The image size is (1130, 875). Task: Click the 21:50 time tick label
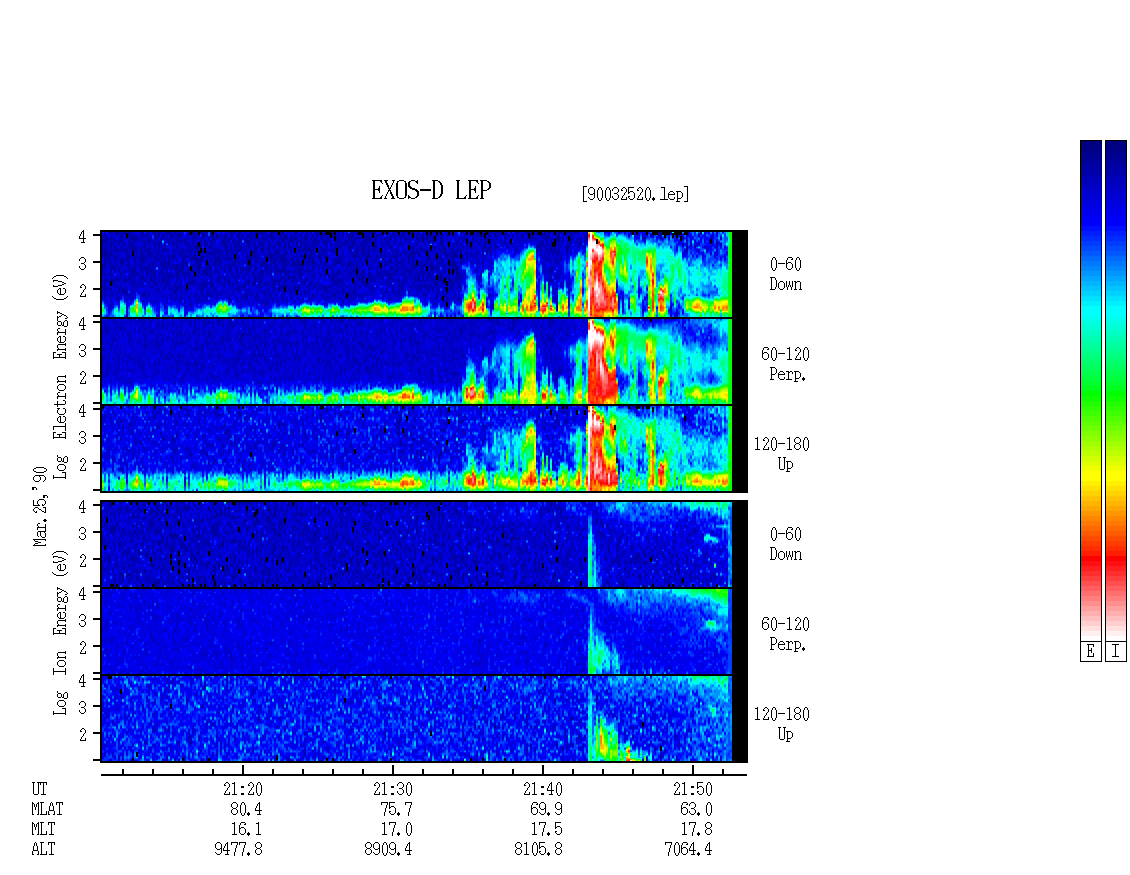click(693, 789)
